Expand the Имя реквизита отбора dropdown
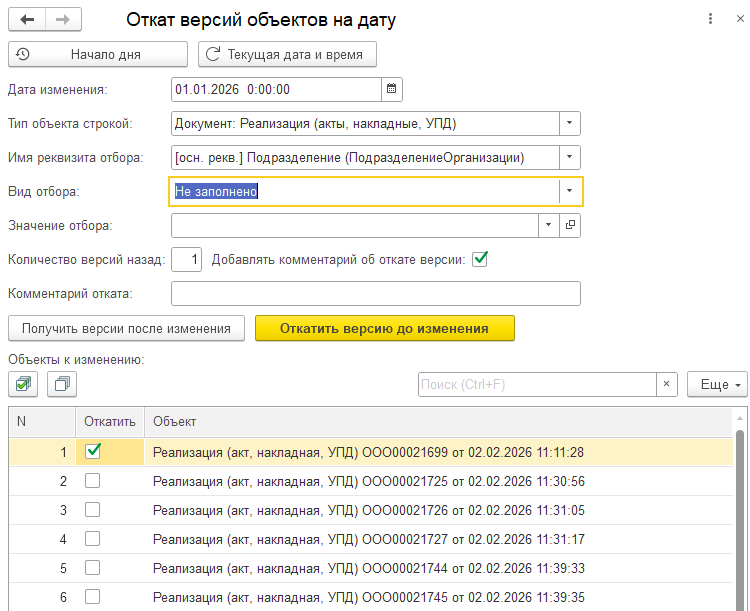Screen dimensions: 750x611 click(569, 157)
